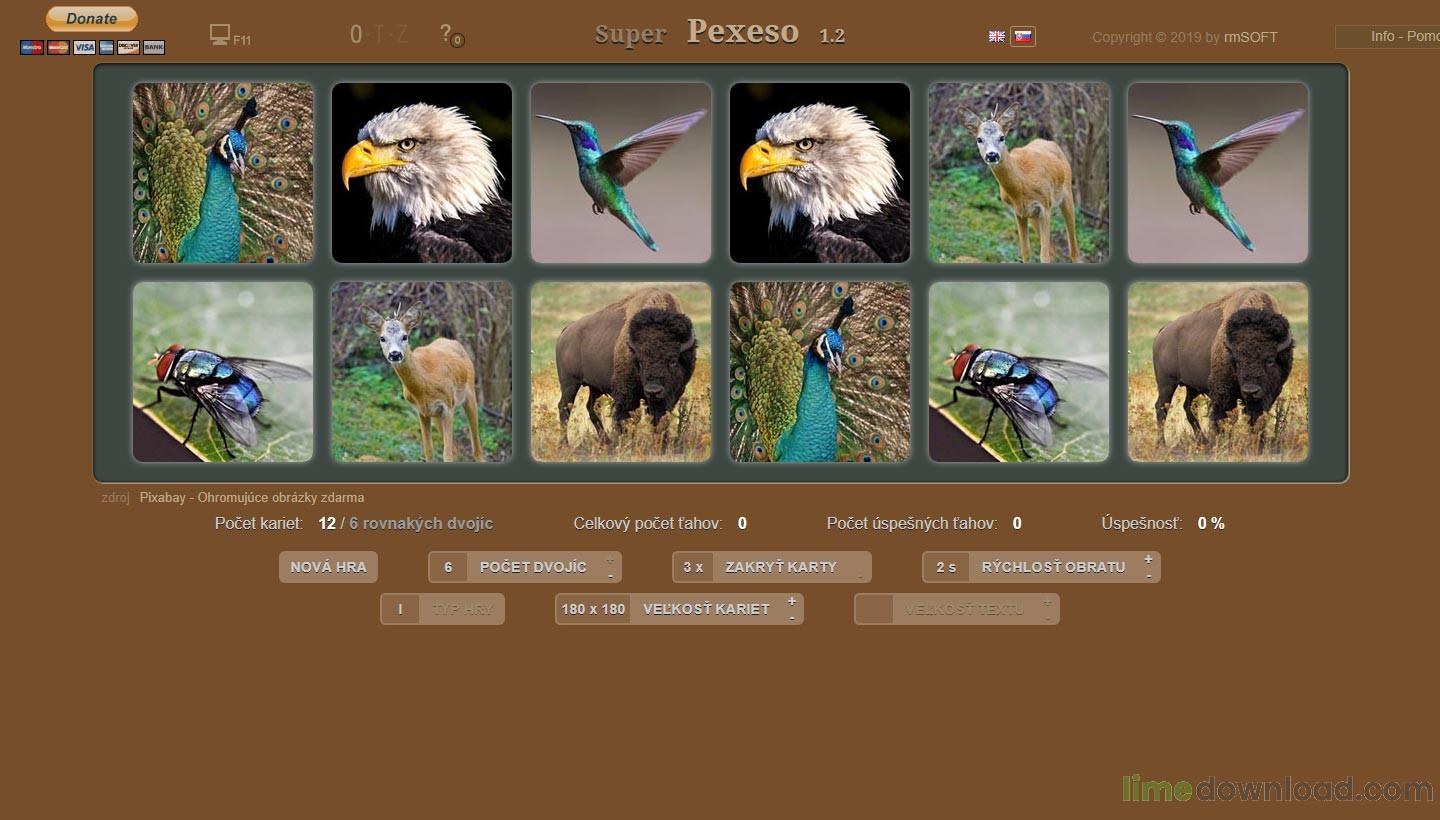Open the rmSOFT copyright link
Image resolution: width=1440 pixels, height=820 pixels.
click(1250, 37)
